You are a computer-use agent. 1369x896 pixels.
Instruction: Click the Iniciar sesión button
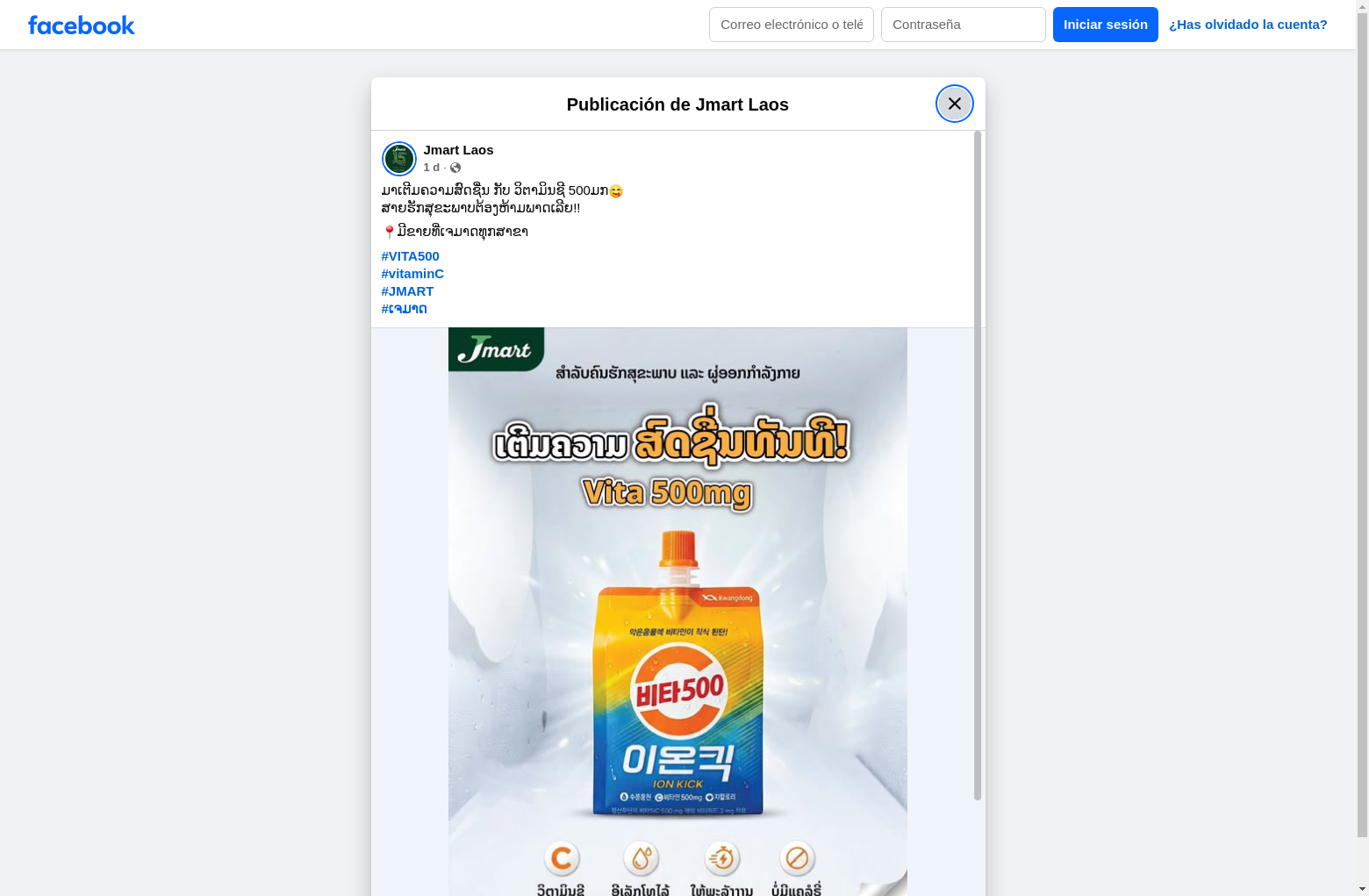[1106, 25]
